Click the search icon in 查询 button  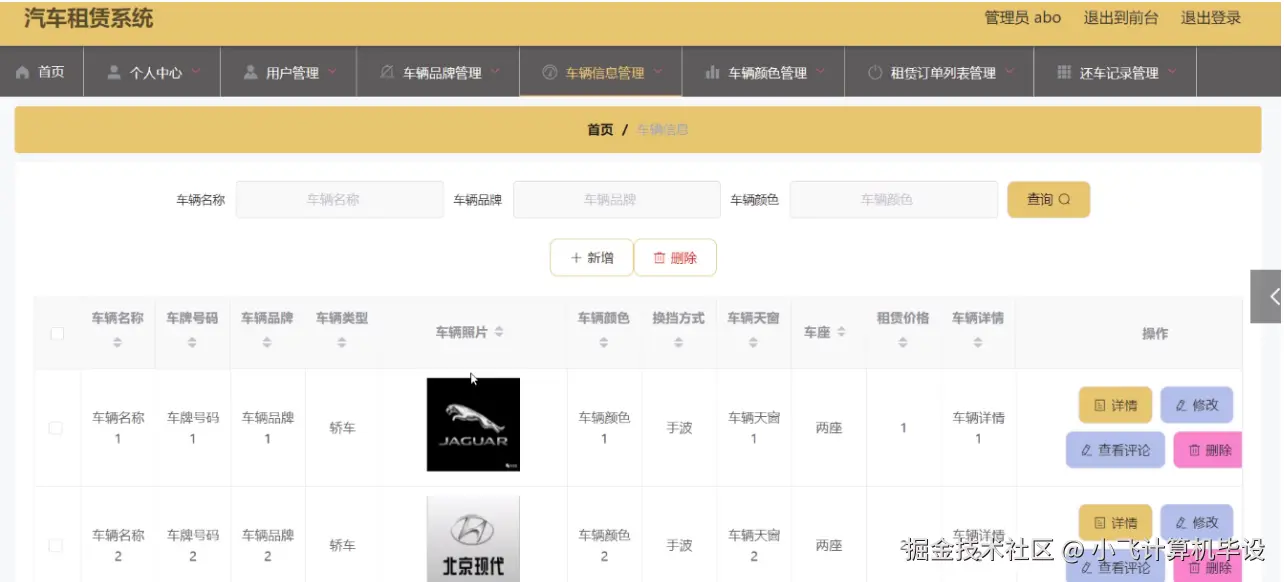point(1064,199)
